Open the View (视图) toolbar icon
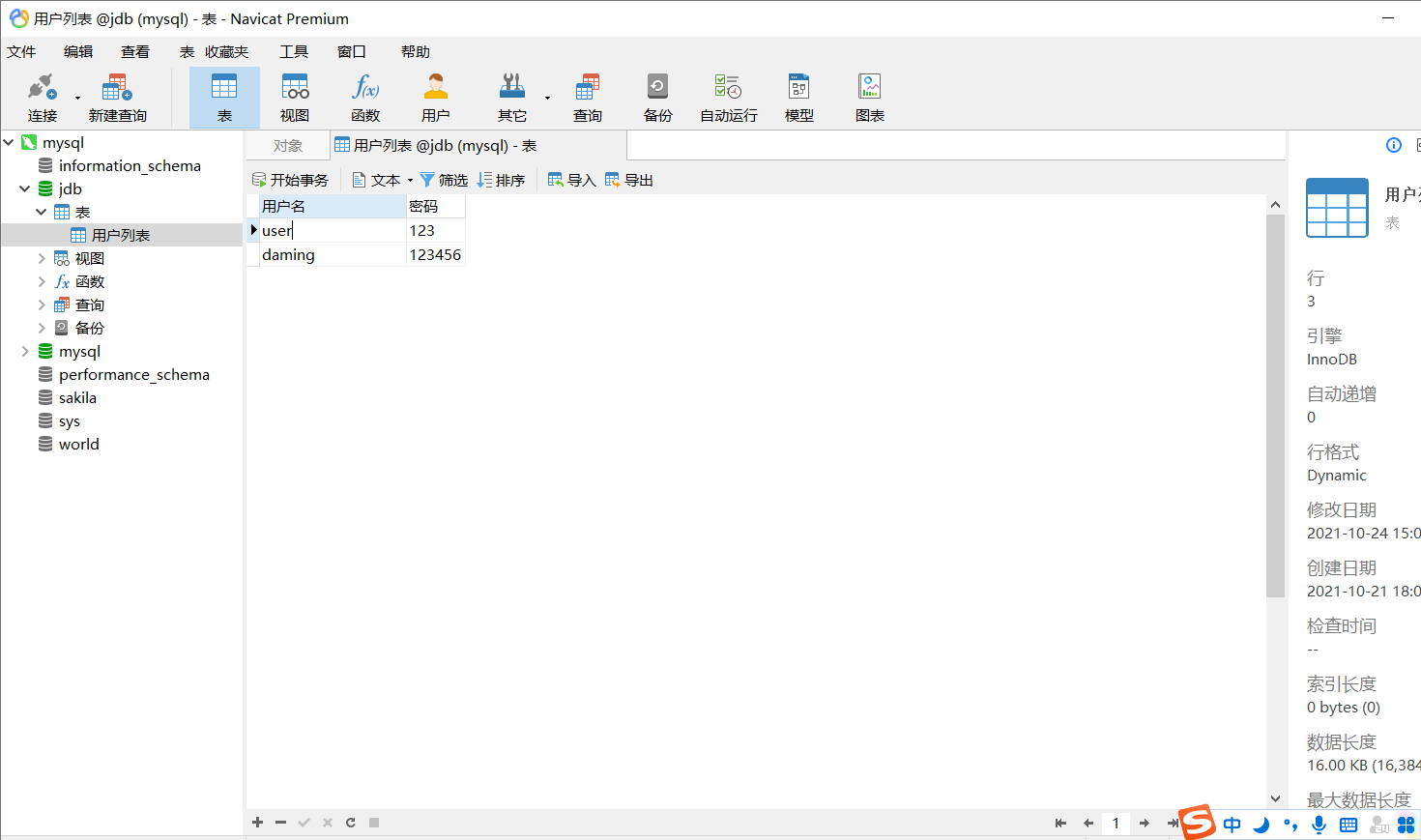1421x840 pixels. pos(295,98)
